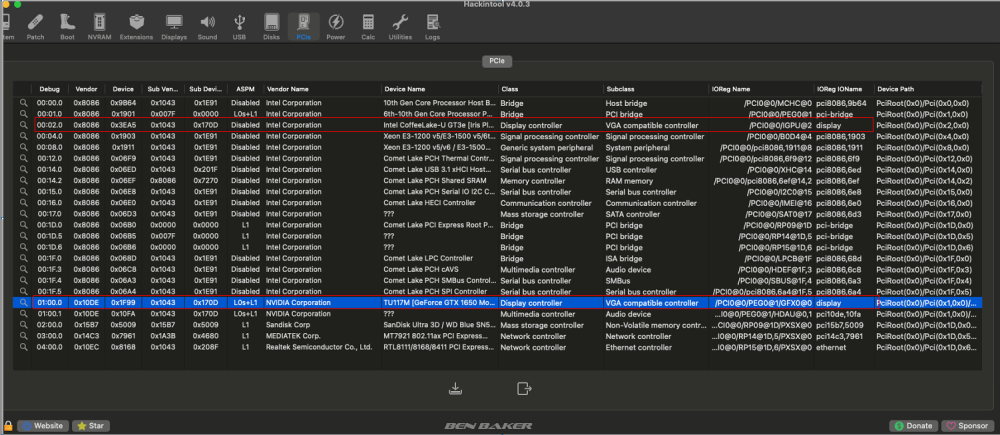
Task: Sort by the ASPM column header
Action: 245,89
